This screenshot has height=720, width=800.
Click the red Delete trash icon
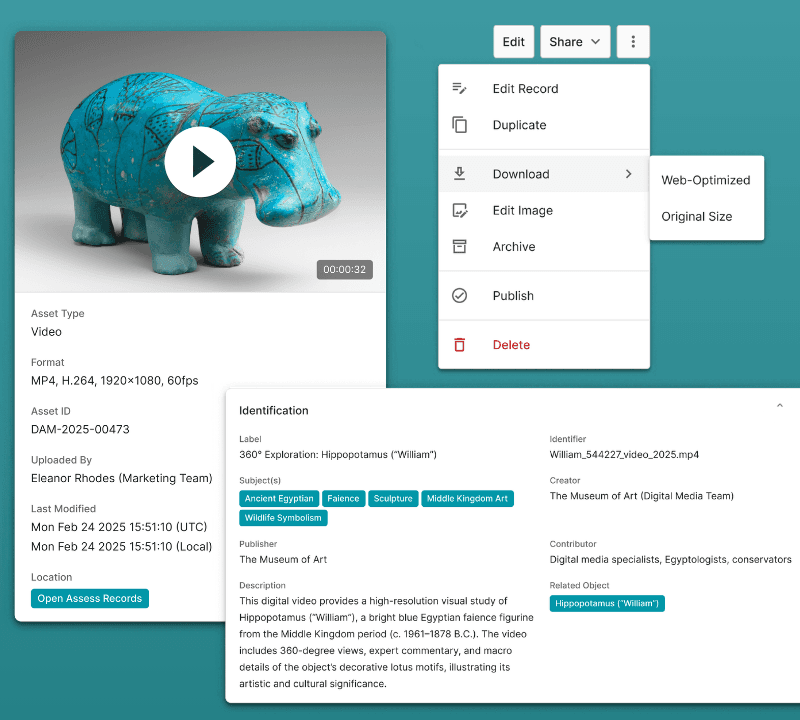[x=460, y=344]
